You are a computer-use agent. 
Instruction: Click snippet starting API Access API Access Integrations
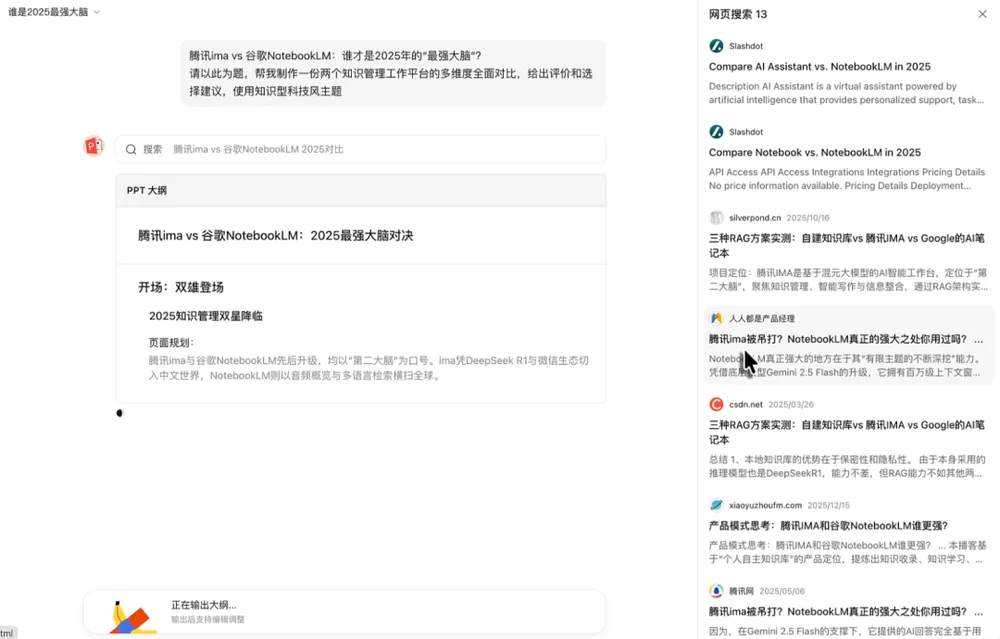click(846, 179)
